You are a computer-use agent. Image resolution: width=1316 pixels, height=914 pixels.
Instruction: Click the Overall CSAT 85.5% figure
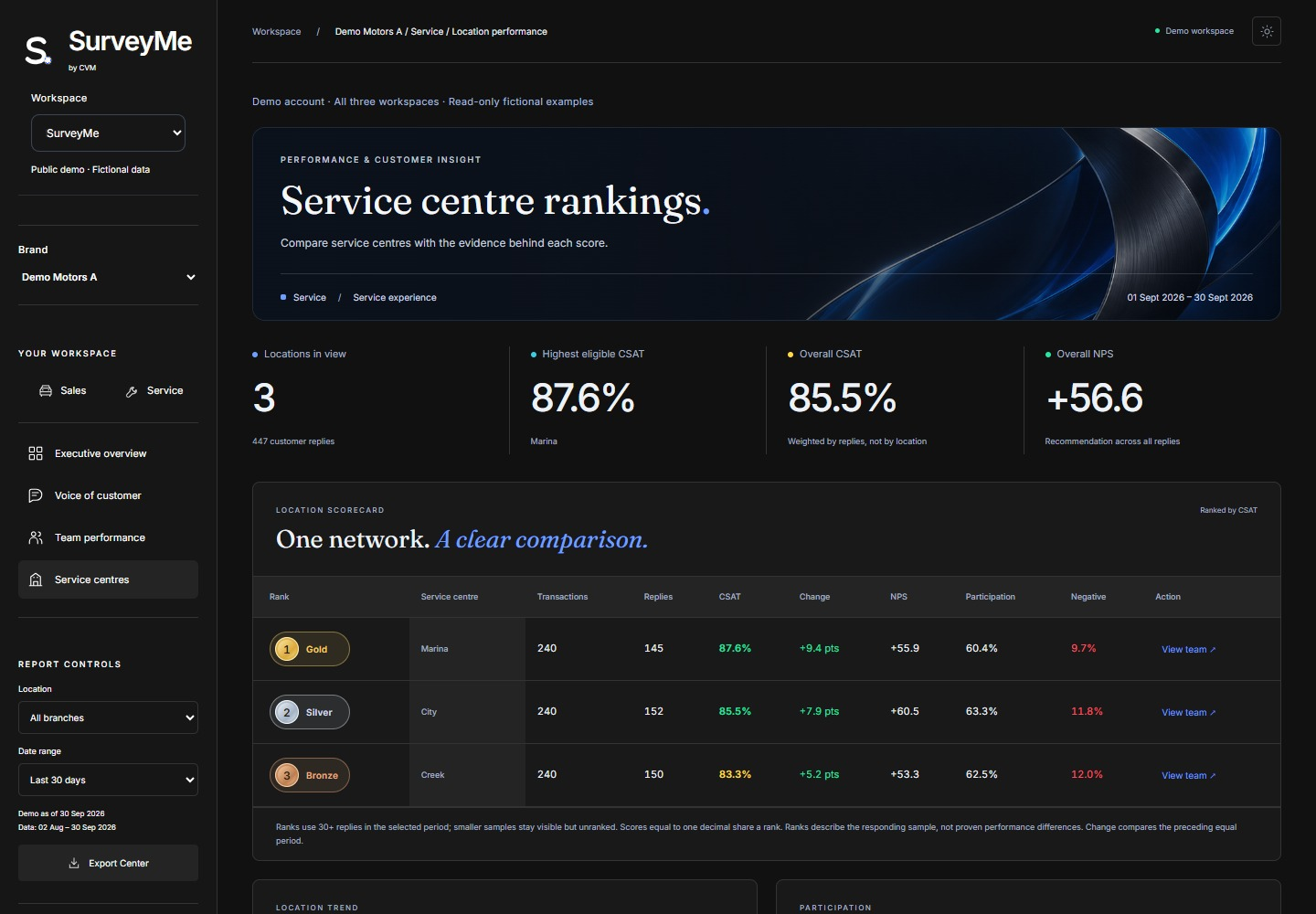(x=842, y=398)
